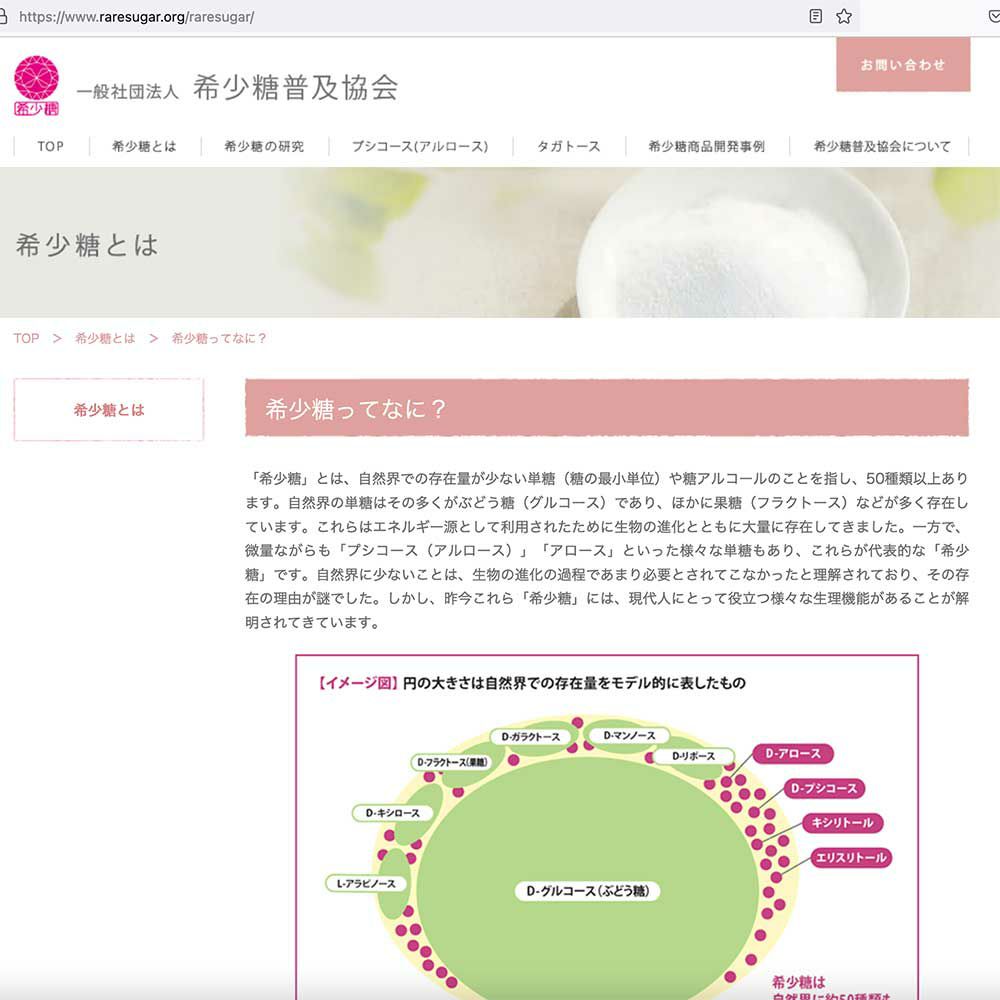Click 希少糖普及協会 site title text
The height and width of the screenshot is (1000, 1000).
pos(295,87)
